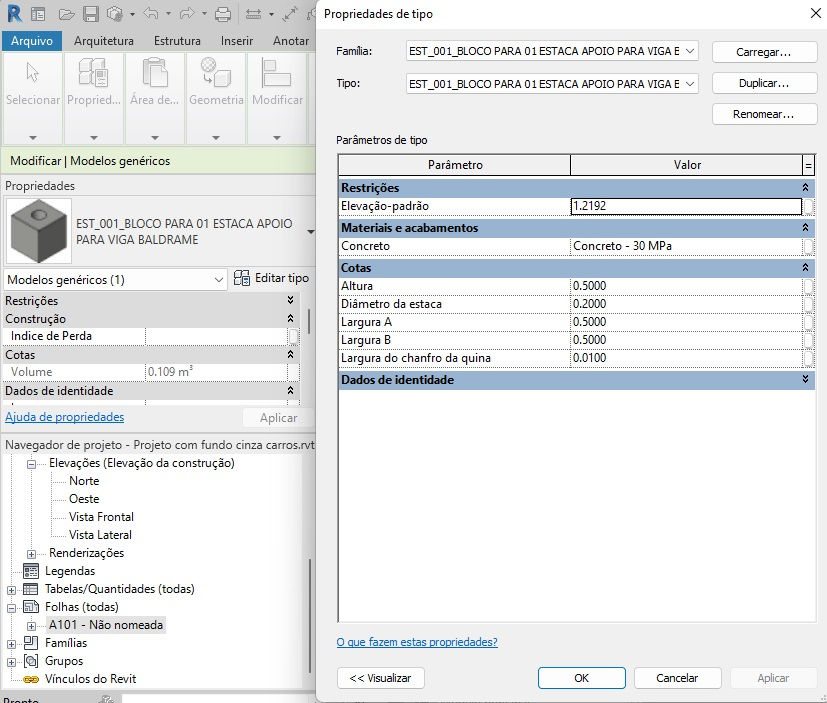
Task: Click the Concreto - 30 MPa value cell
Action: click(x=686, y=246)
